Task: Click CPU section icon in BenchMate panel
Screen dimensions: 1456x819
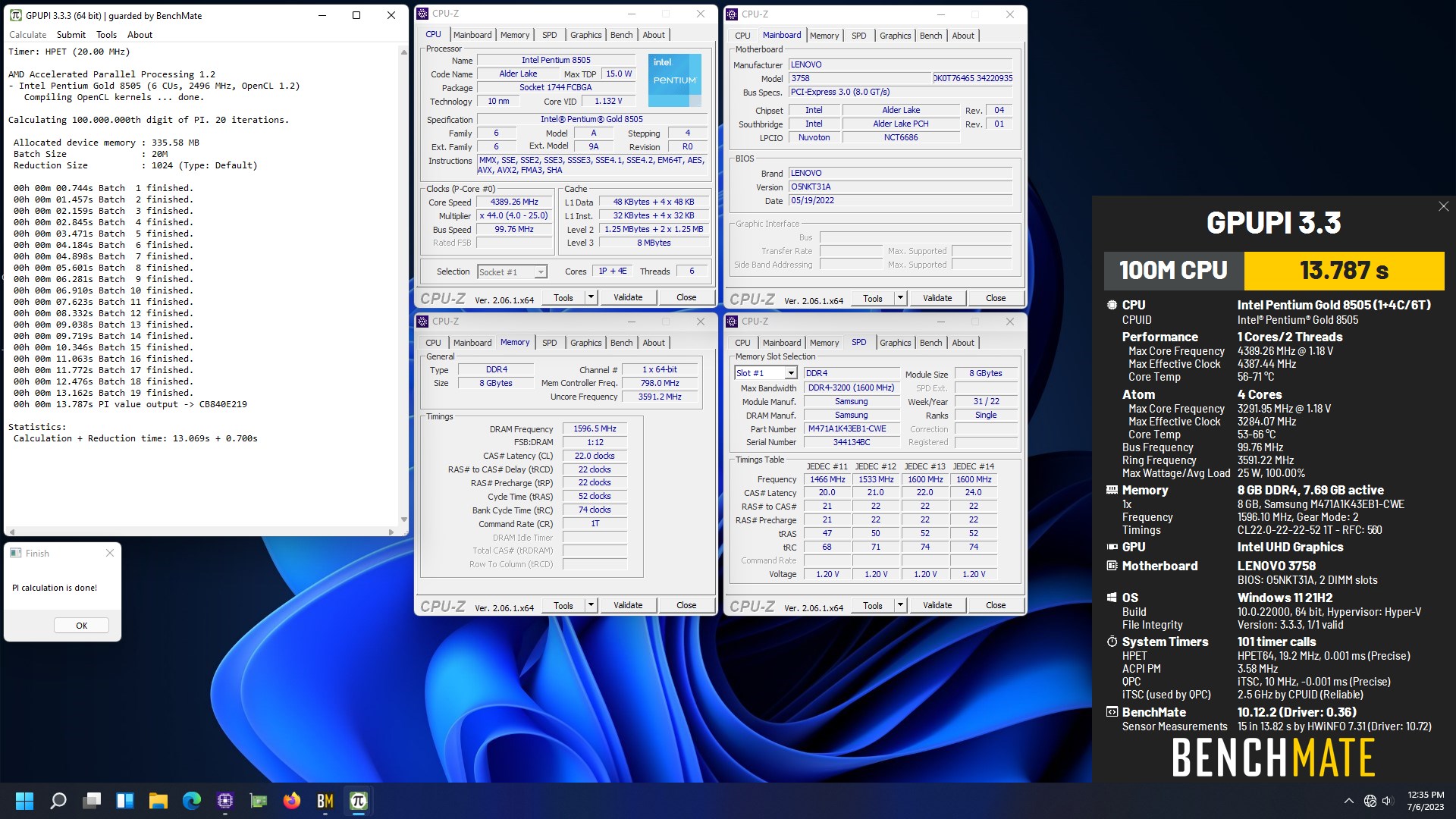Action: (x=1112, y=305)
